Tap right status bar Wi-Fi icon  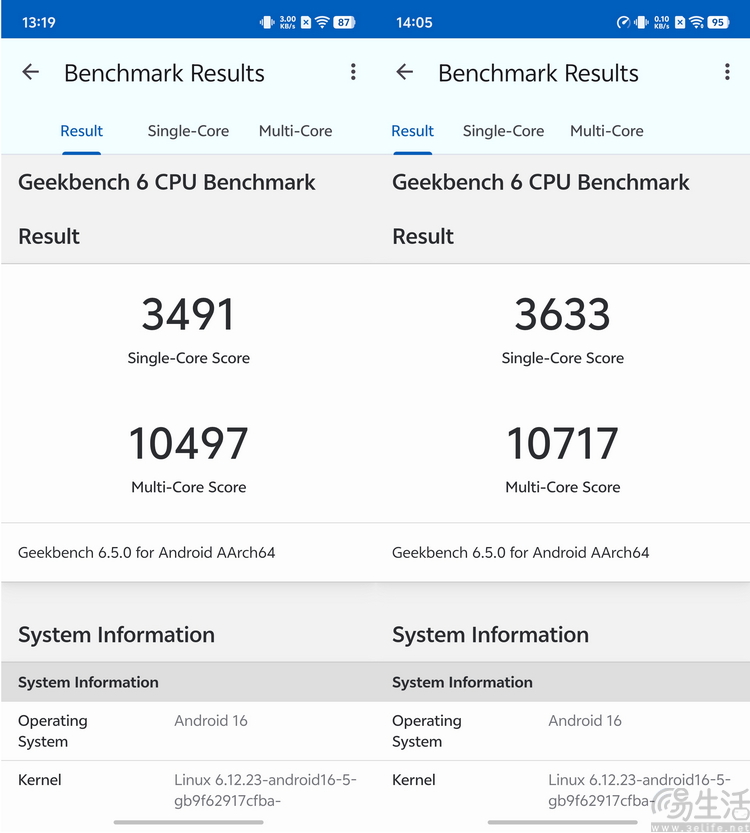click(696, 22)
